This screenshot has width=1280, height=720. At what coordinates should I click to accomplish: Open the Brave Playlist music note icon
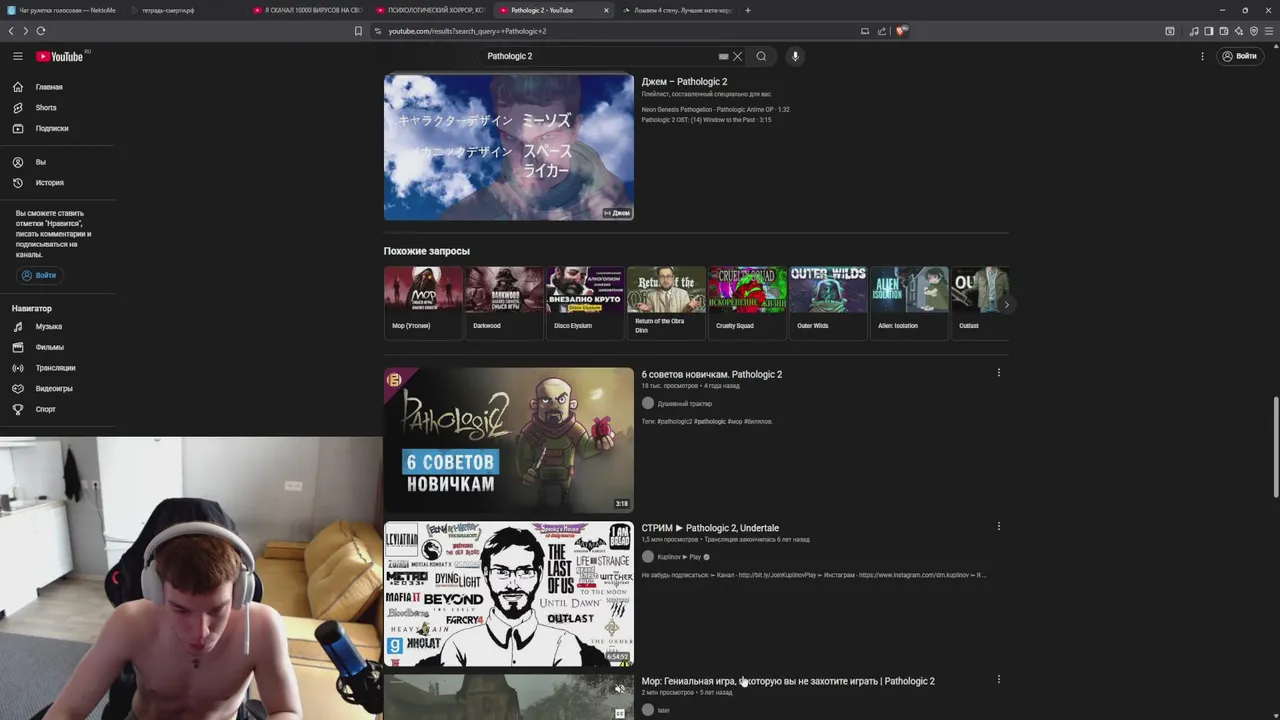coord(1194,31)
